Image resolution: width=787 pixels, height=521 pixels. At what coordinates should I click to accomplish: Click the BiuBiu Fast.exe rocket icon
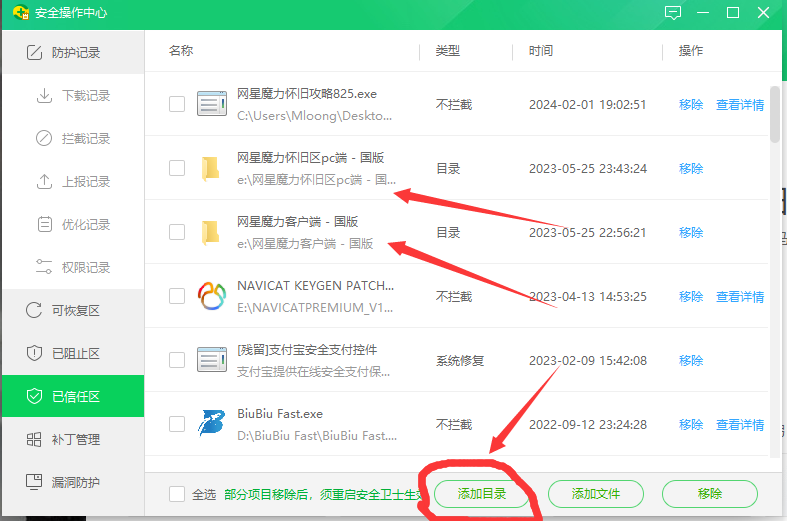(x=211, y=423)
